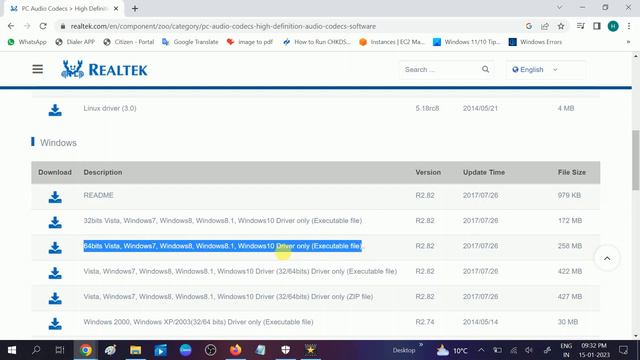Open Dialer APP bookmark
Viewport: 640px width, 360px height.
(x=75, y=42)
